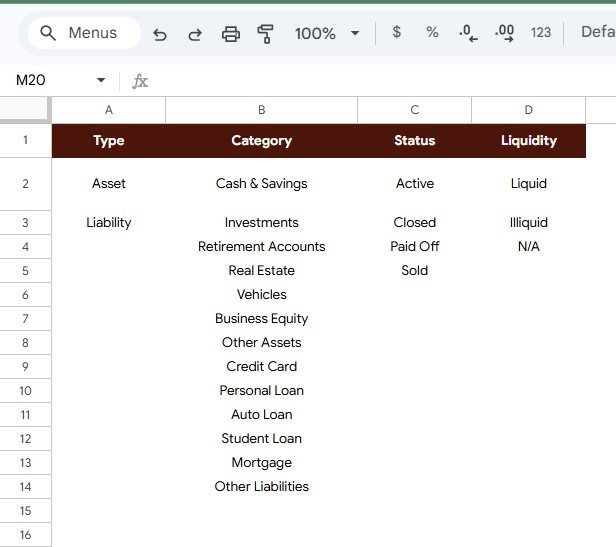Click the Redo arrow icon
This screenshot has width=616, height=547.
pyautogui.click(x=195, y=34)
